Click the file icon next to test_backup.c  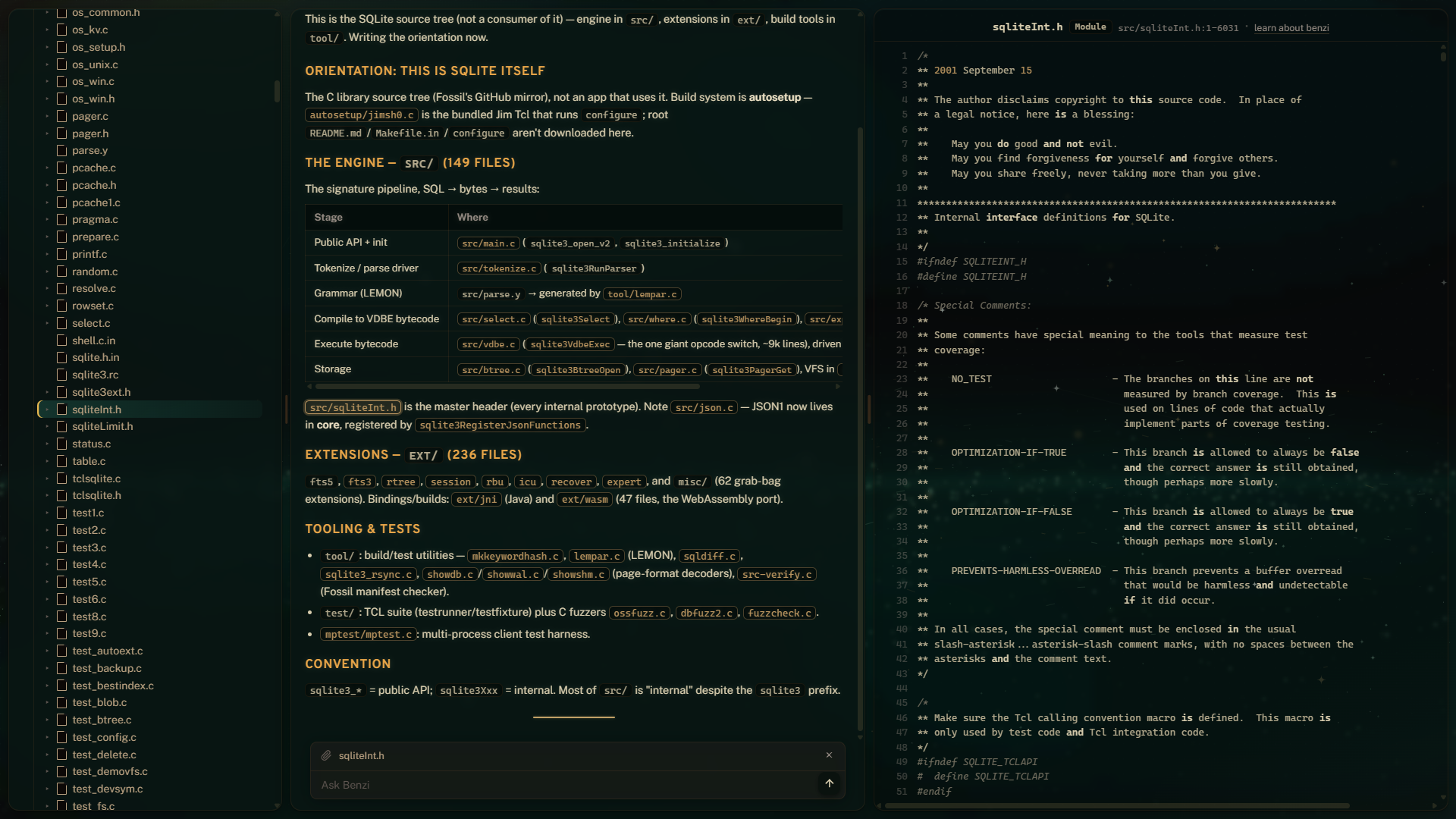click(x=62, y=668)
